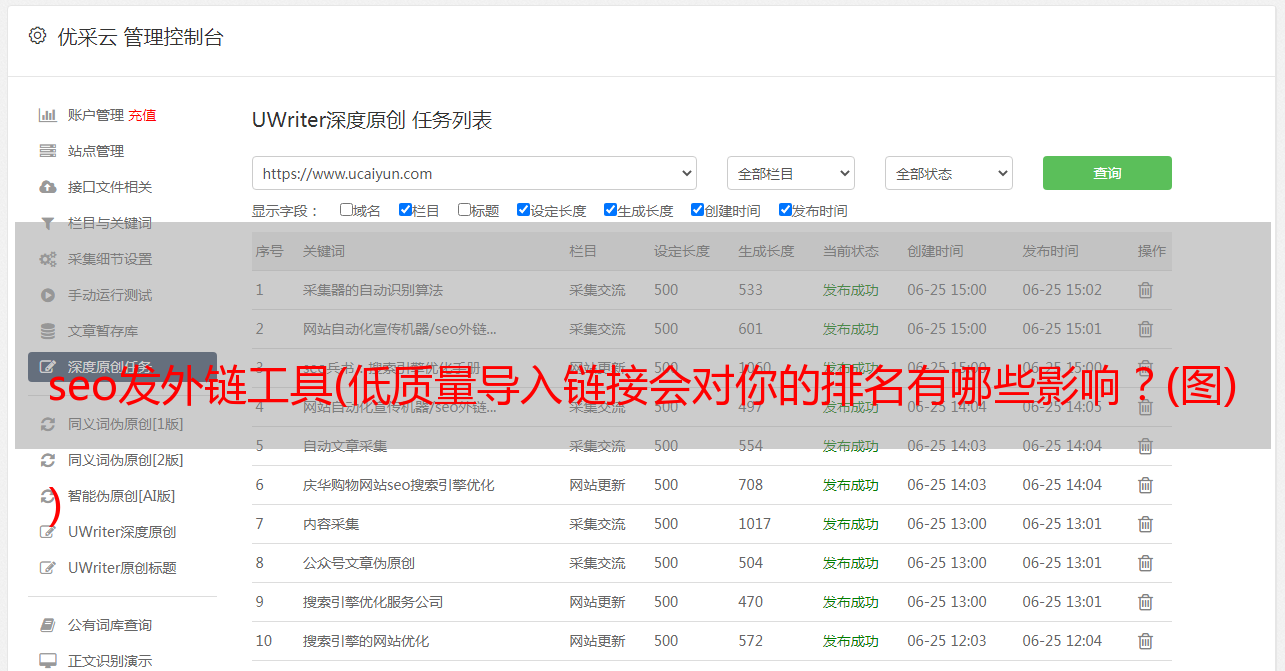Open the 全部状态 filter dropdown
Image resolution: width=1285 pixels, height=671 pixels.
(x=948, y=173)
